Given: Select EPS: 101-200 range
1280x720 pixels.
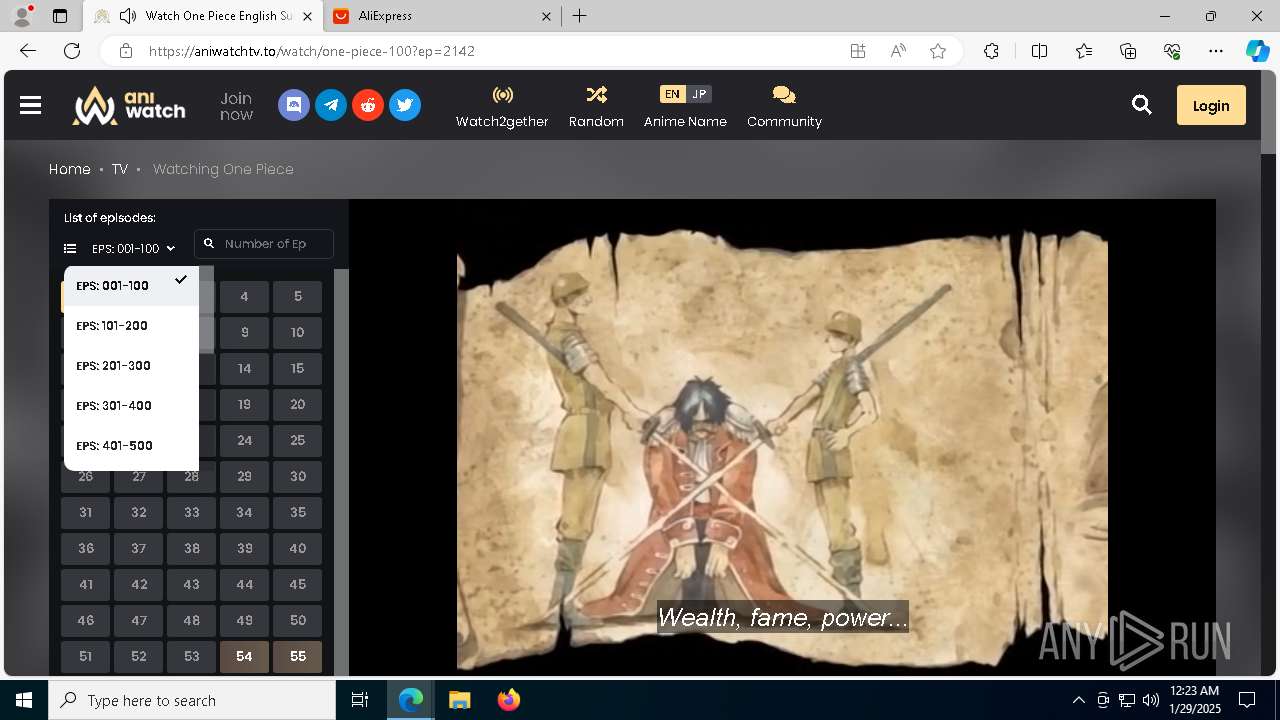Looking at the screenshot, I should 131,326.
